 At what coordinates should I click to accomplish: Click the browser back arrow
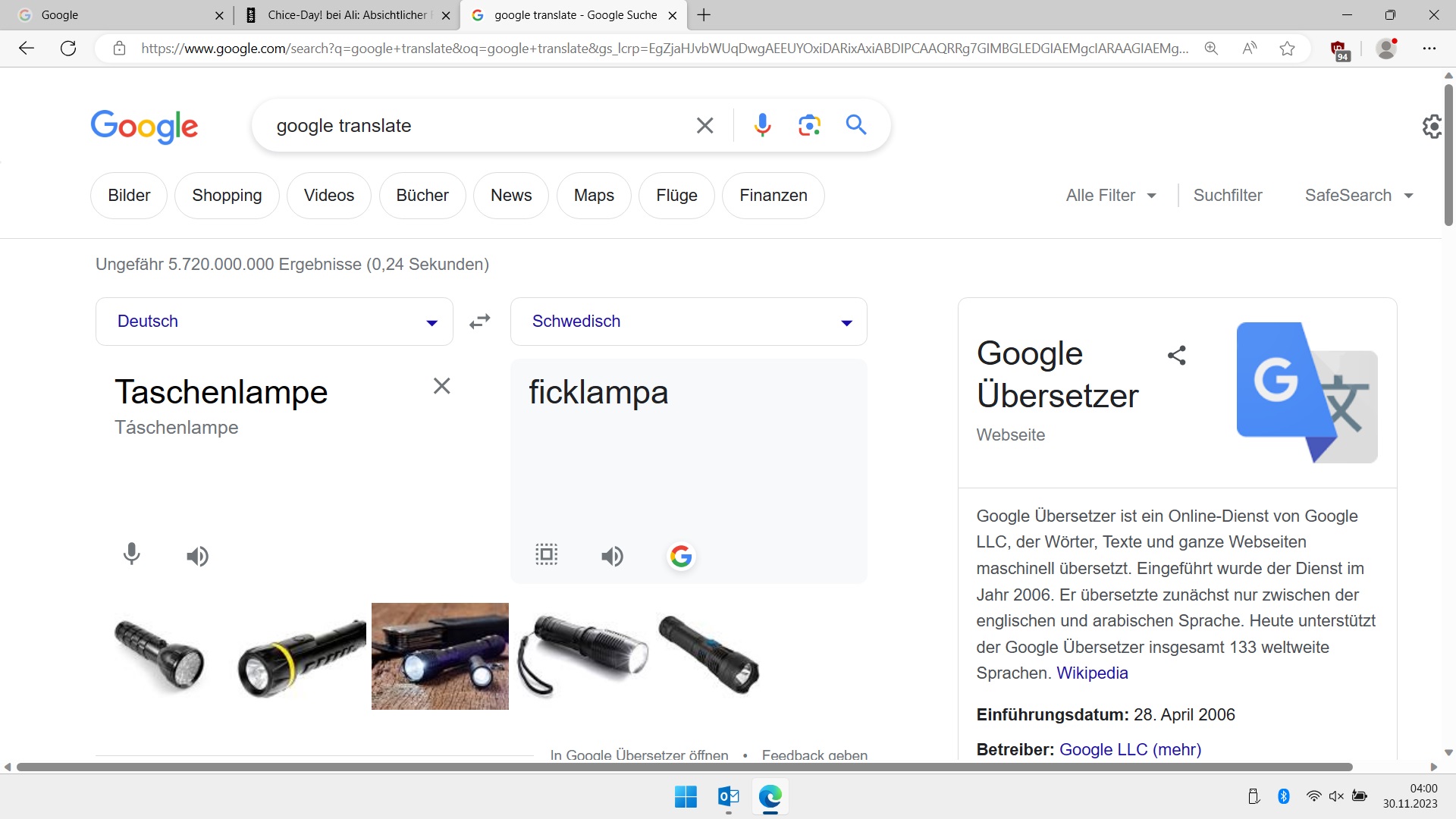tap(27, 49)
